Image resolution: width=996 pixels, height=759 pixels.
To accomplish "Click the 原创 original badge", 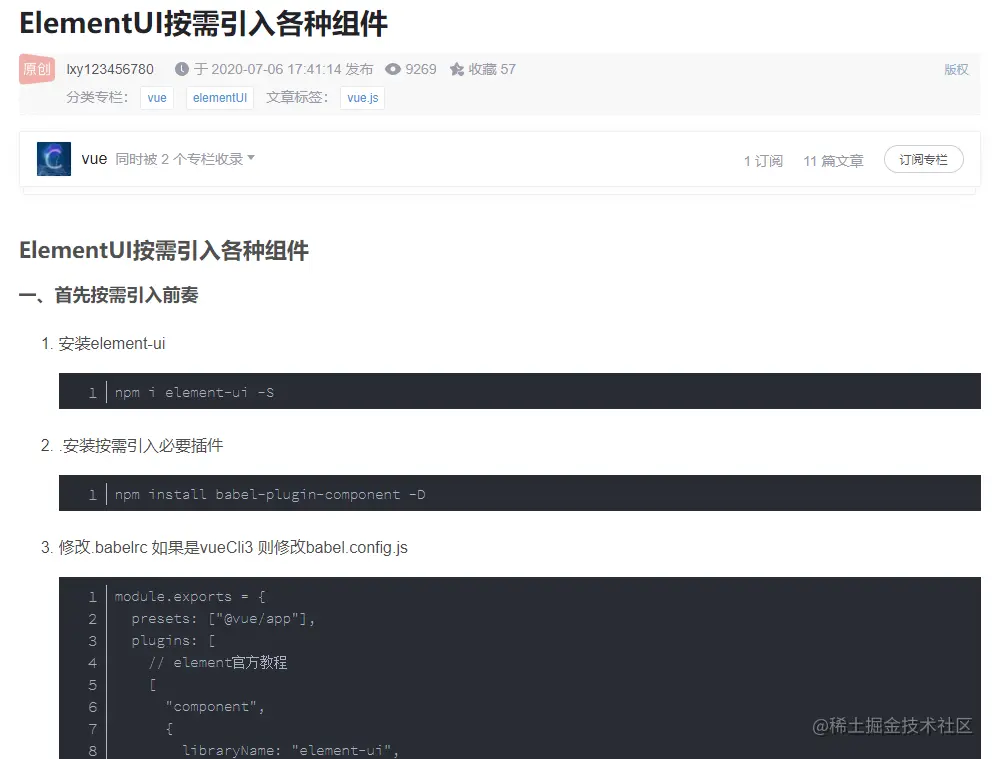I will pyautogui.click(x=37, y=69).
